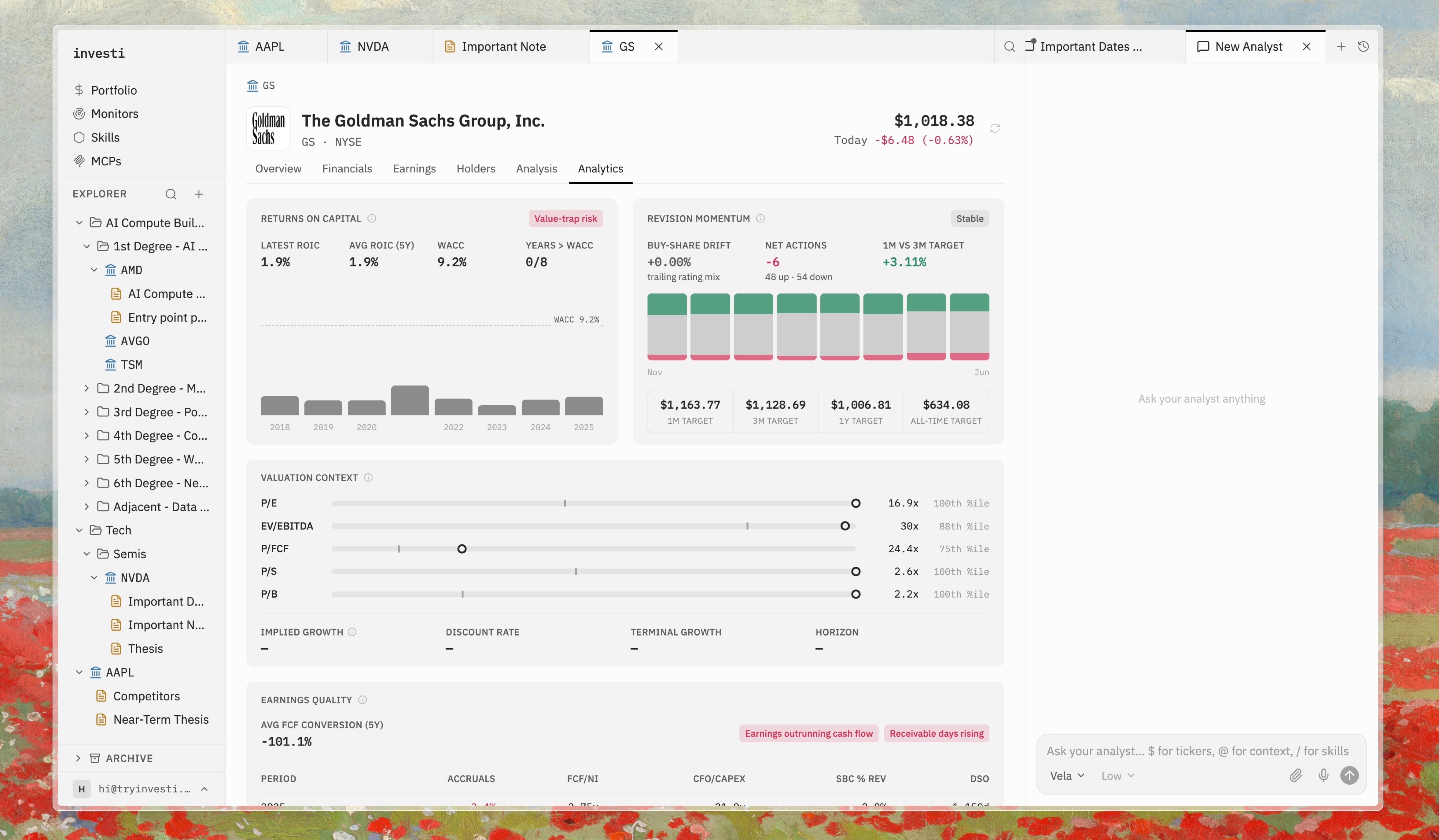Show Earnings Quality info tooltip

pos(362,700)
